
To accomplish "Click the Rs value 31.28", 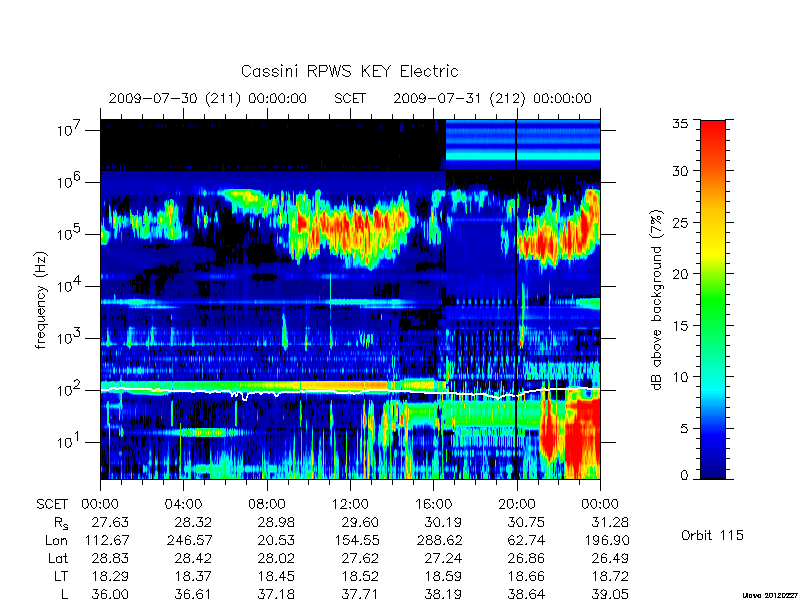I will (x=610, y=522).
